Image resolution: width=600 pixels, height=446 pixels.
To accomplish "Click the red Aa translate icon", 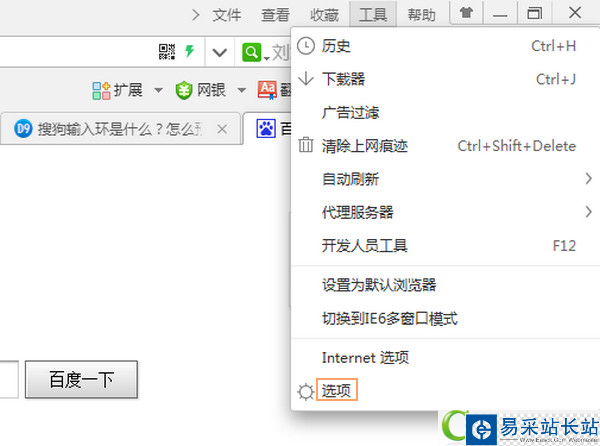I will pos(267,91).
